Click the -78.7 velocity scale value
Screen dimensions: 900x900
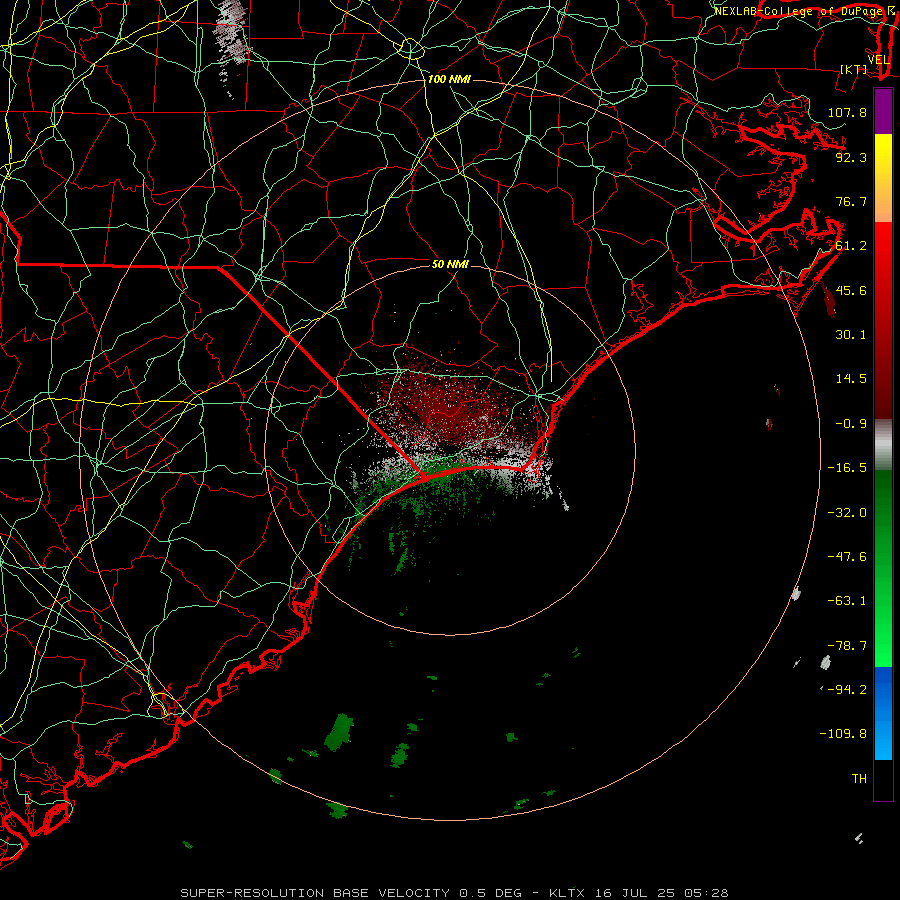click(847, 646)
